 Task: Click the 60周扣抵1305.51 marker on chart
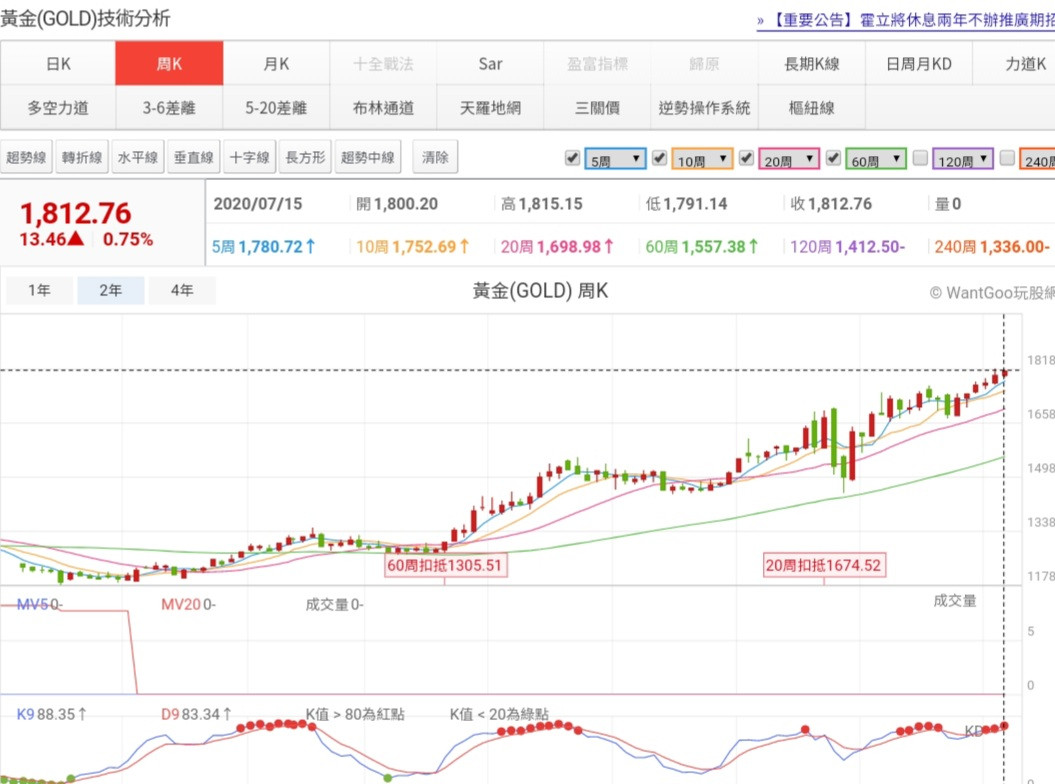click(x=445, y=565)
